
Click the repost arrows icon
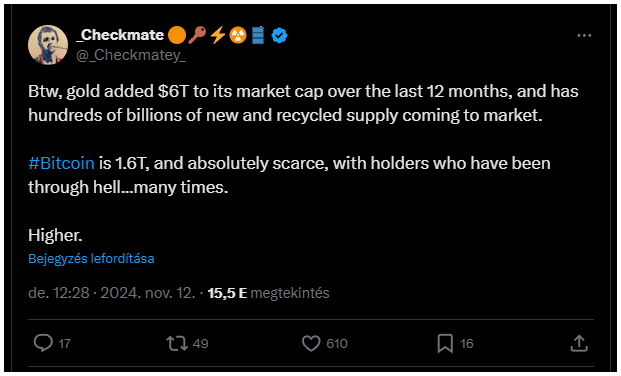(x=177, y=344)
